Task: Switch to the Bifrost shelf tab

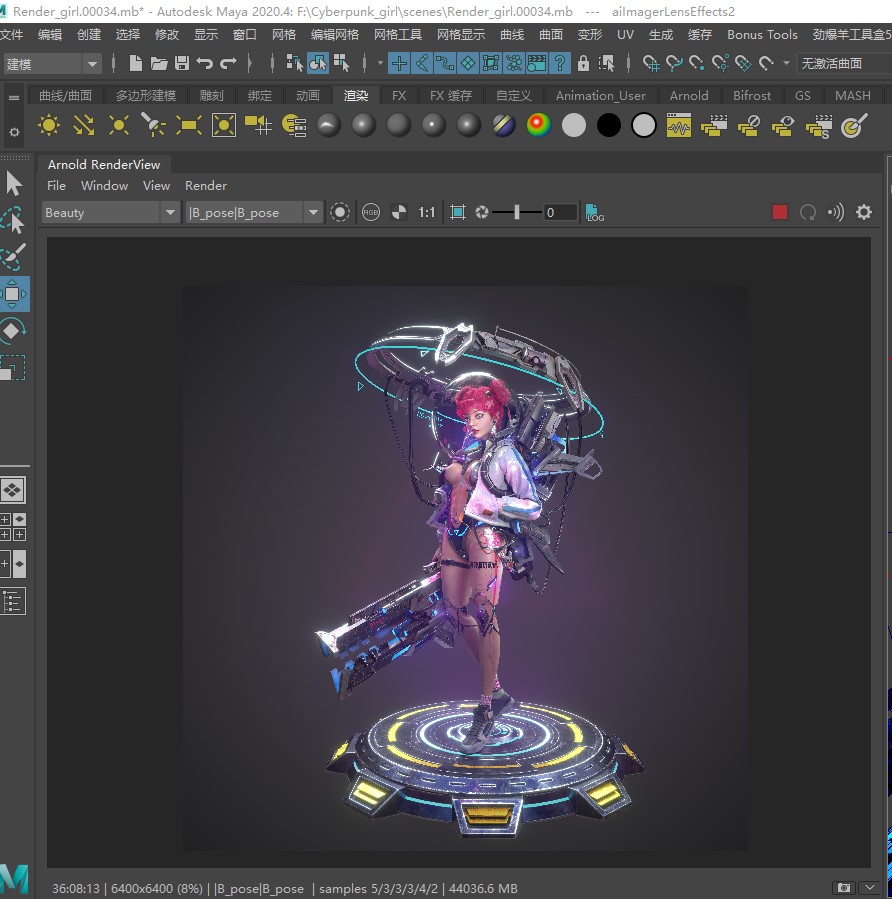Action: (x=752, y=96)
